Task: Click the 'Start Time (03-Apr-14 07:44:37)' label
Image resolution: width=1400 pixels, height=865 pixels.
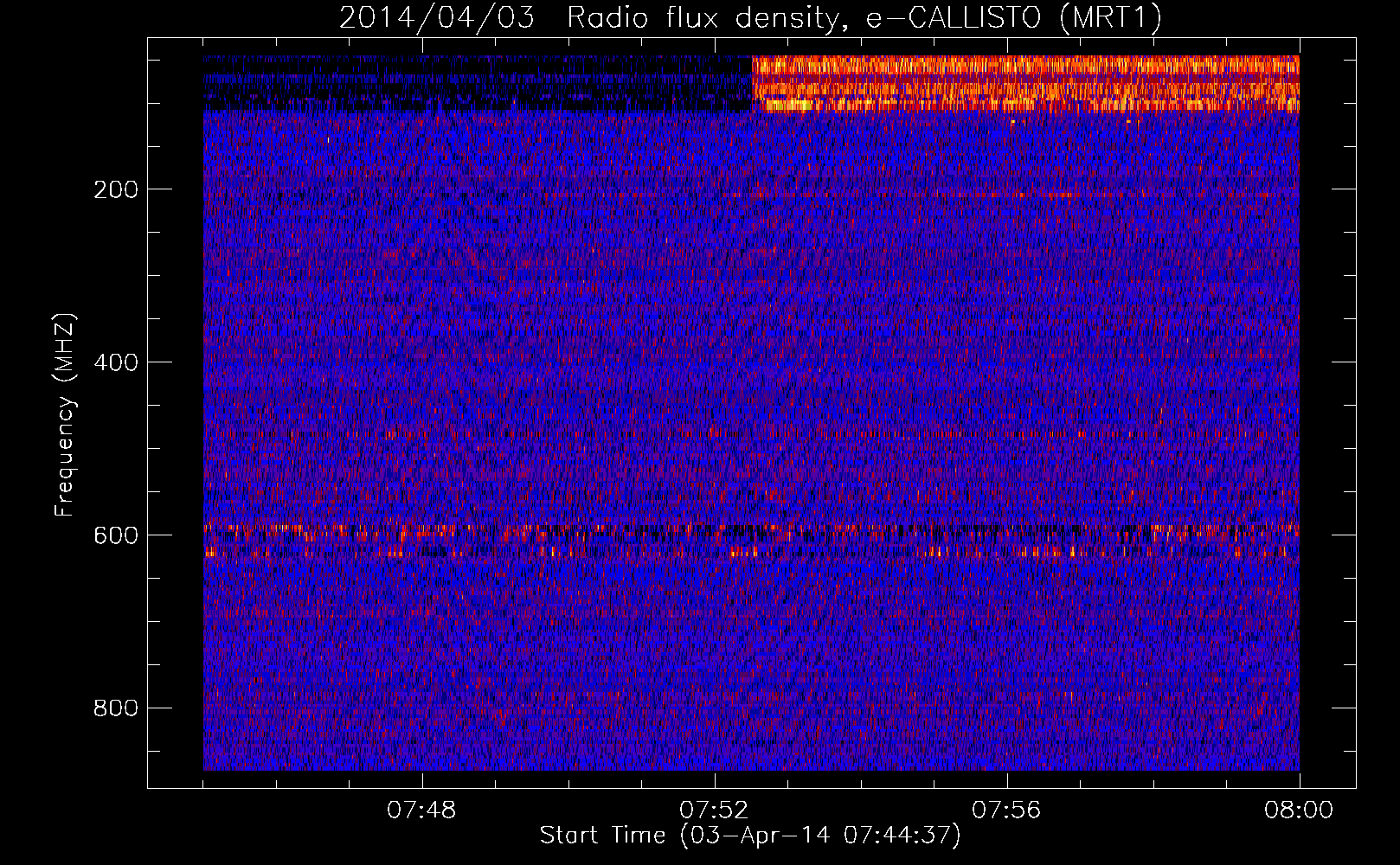Action: coord(750,836)
